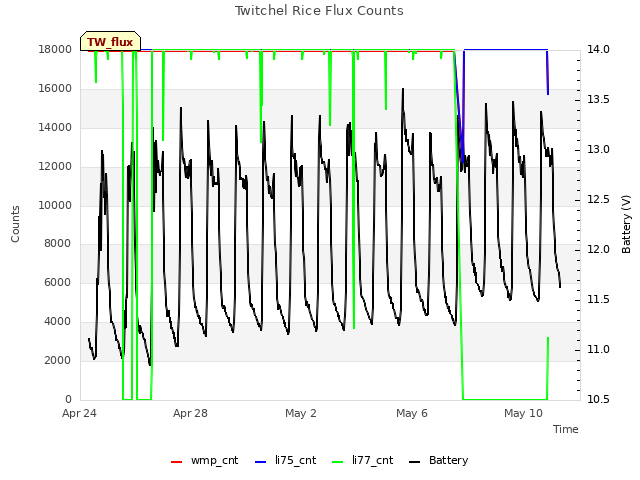Click the 16000 counts tick label

point(55,89)
